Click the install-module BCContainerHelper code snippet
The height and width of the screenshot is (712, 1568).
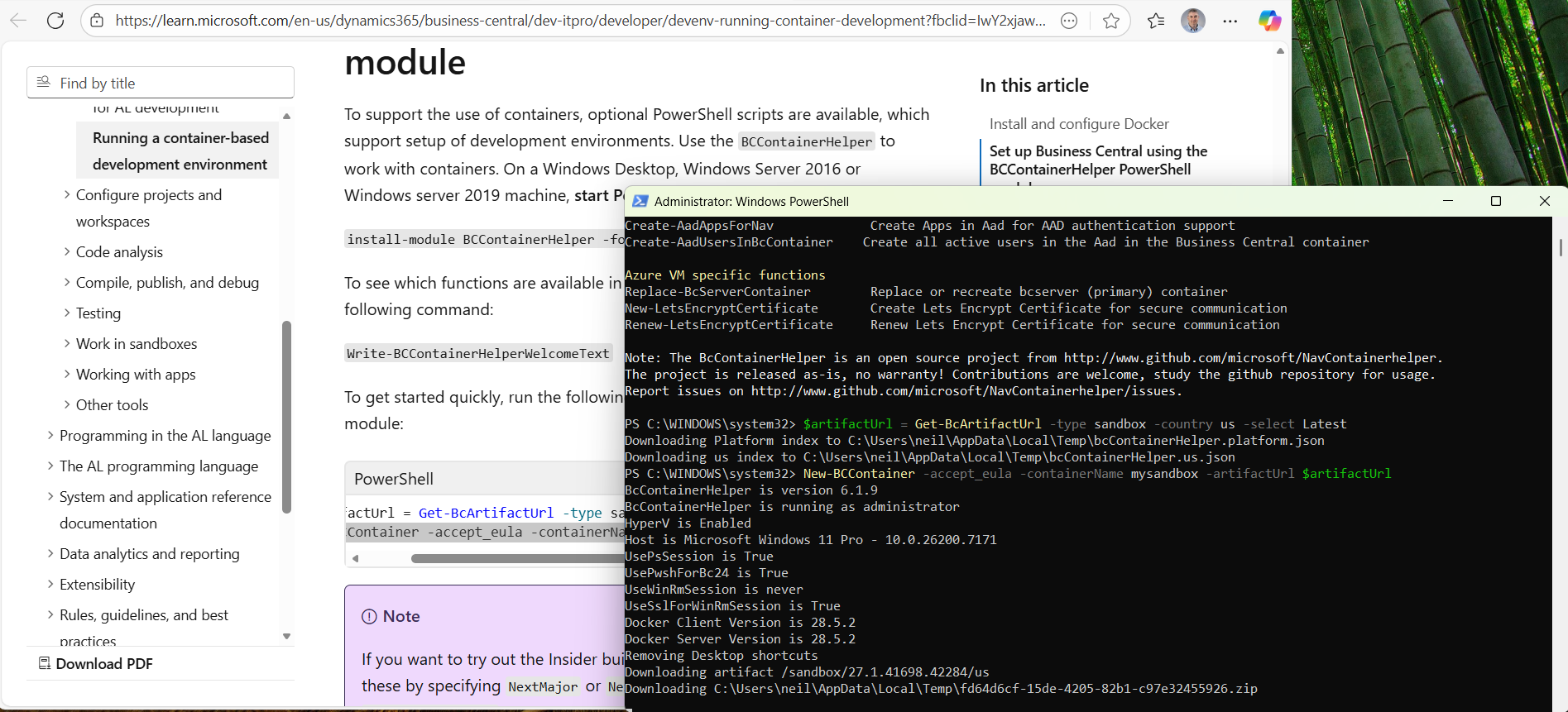(x=485, y=239)
